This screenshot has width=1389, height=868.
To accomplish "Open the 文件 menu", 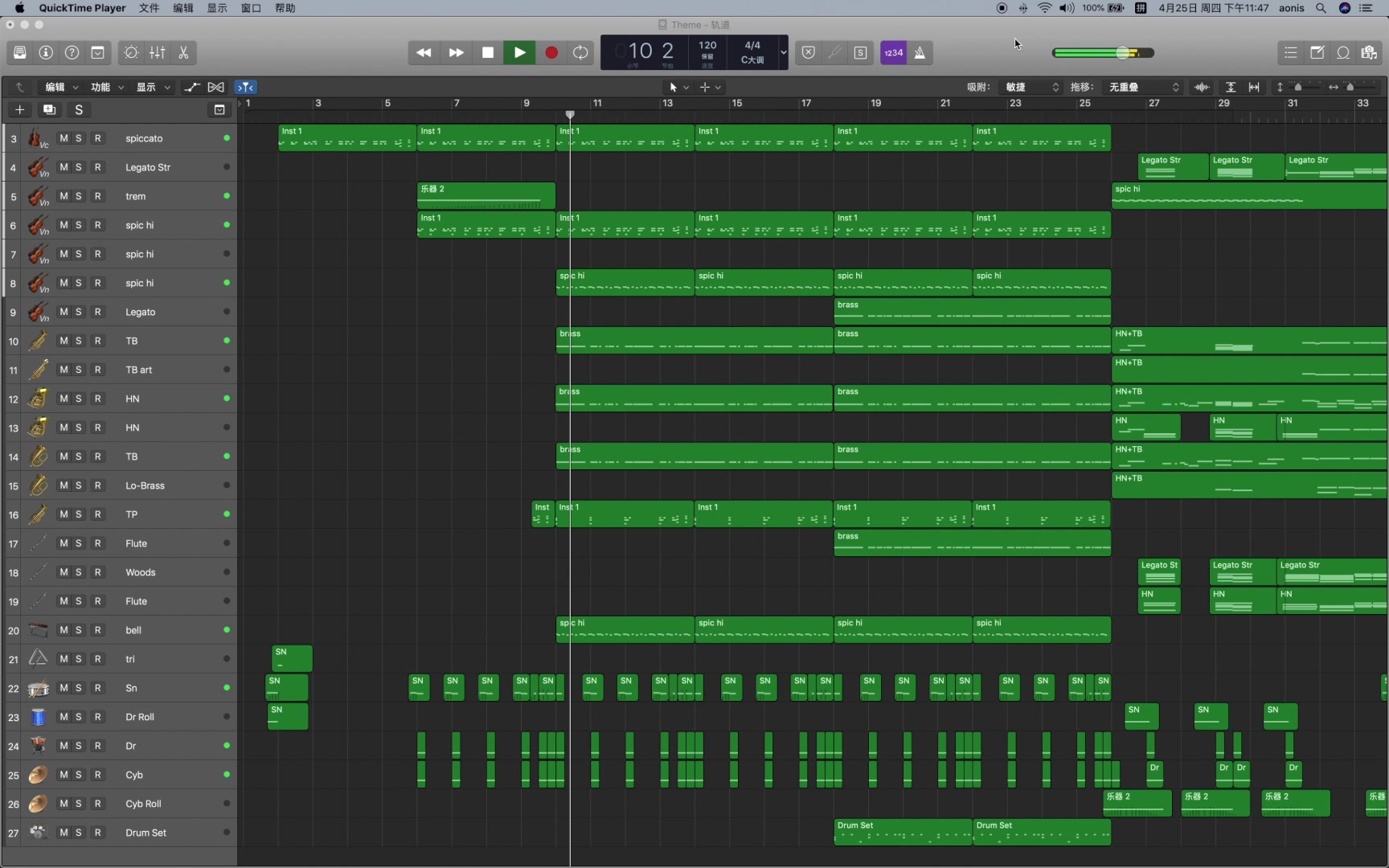I will tap(149, 8).
